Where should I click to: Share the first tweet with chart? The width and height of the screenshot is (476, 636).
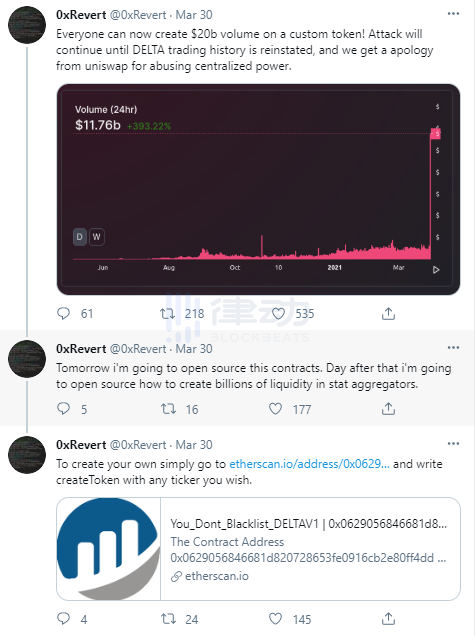(x=388, y=314)
